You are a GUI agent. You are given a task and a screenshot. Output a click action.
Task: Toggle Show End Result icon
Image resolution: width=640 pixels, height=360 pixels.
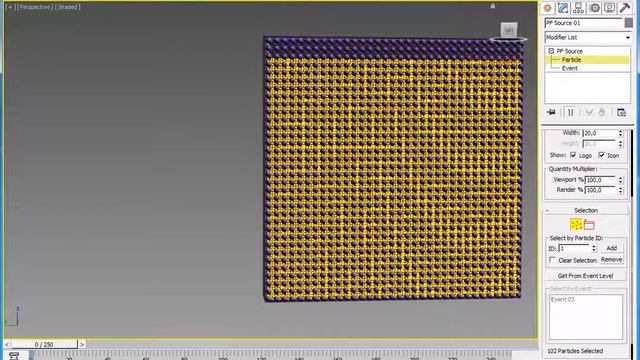pos(570,112)
